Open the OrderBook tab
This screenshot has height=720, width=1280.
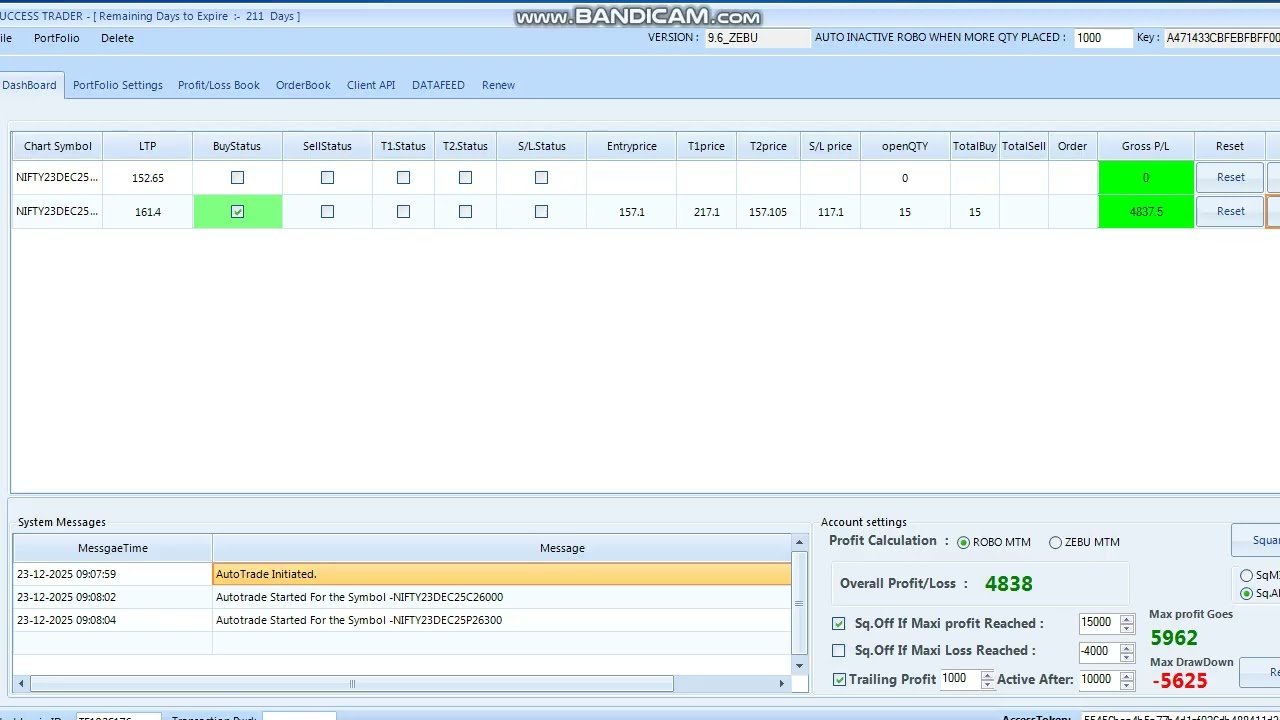[302, 85]
